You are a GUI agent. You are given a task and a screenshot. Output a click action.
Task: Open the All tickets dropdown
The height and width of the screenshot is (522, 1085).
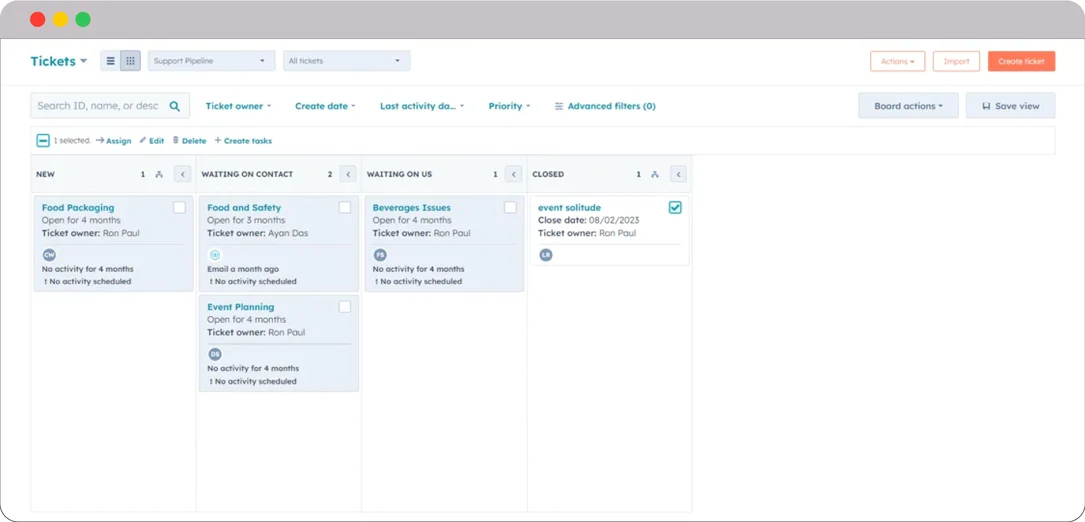(x=346, y=61)
